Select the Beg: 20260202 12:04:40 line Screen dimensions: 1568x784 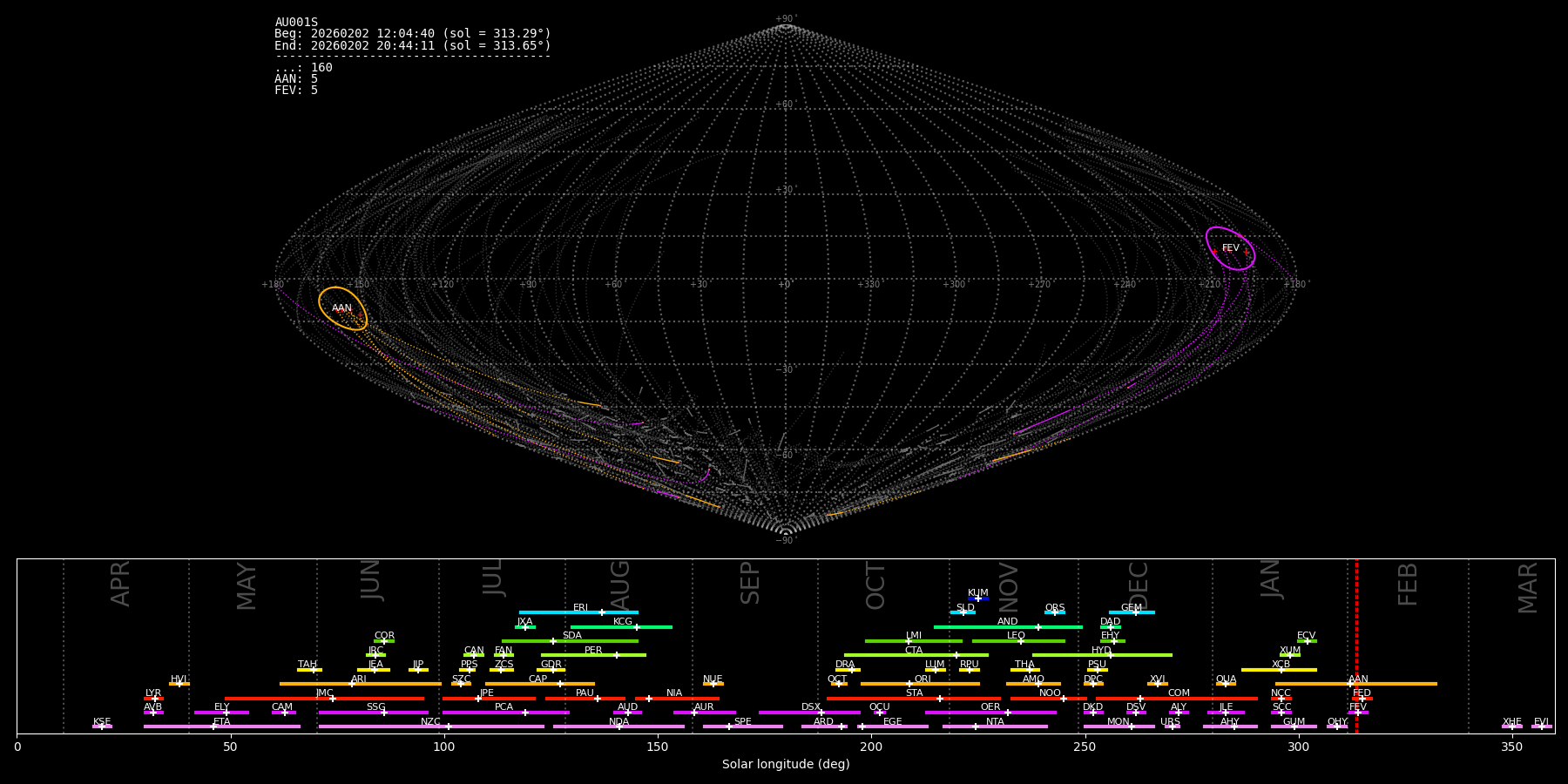413,34
